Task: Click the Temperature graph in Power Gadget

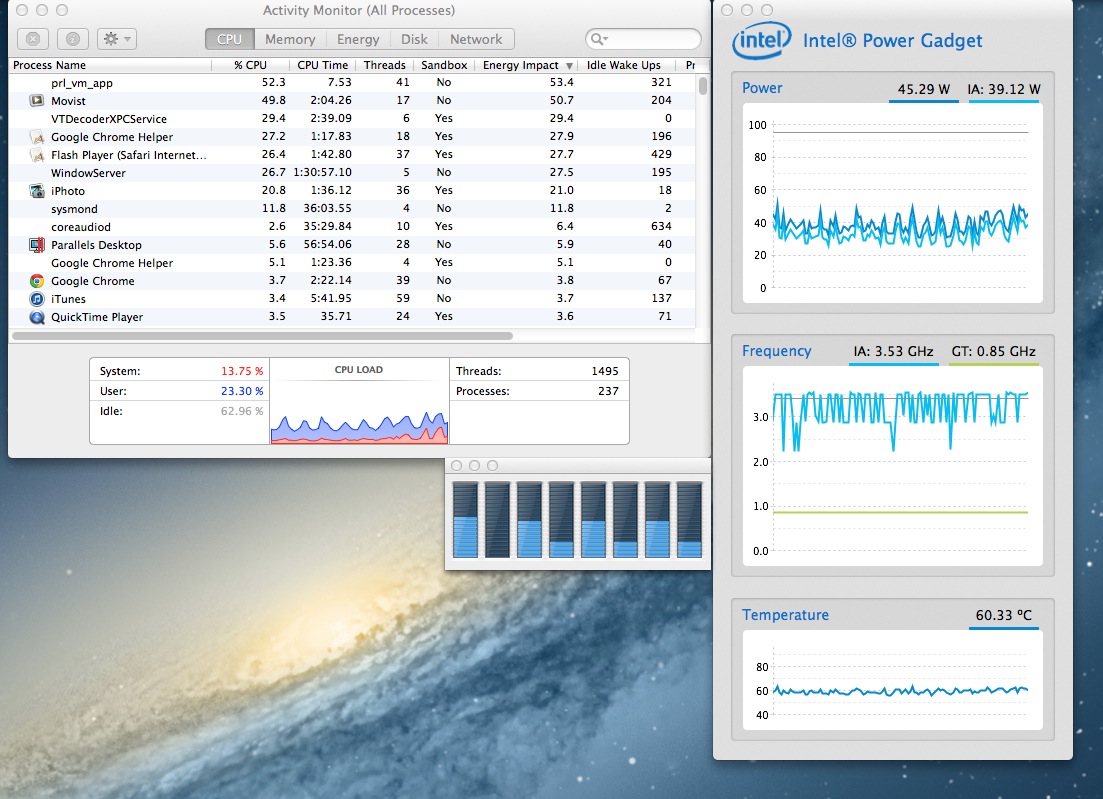Action: pyautogui.click(x=893, y=680)
